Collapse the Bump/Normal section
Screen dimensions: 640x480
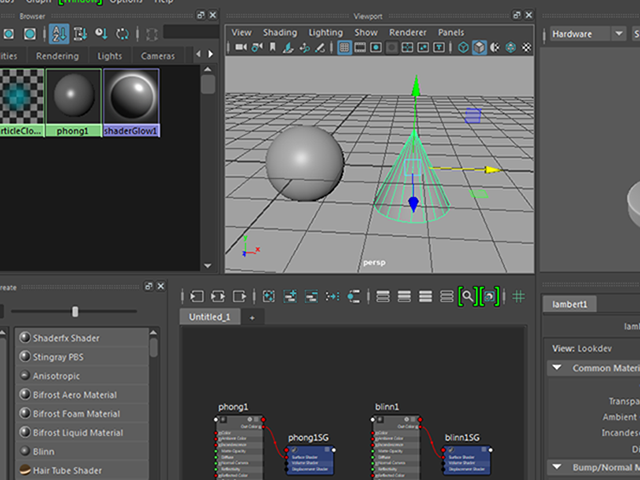pyautogui.click(x=557, y=467)
